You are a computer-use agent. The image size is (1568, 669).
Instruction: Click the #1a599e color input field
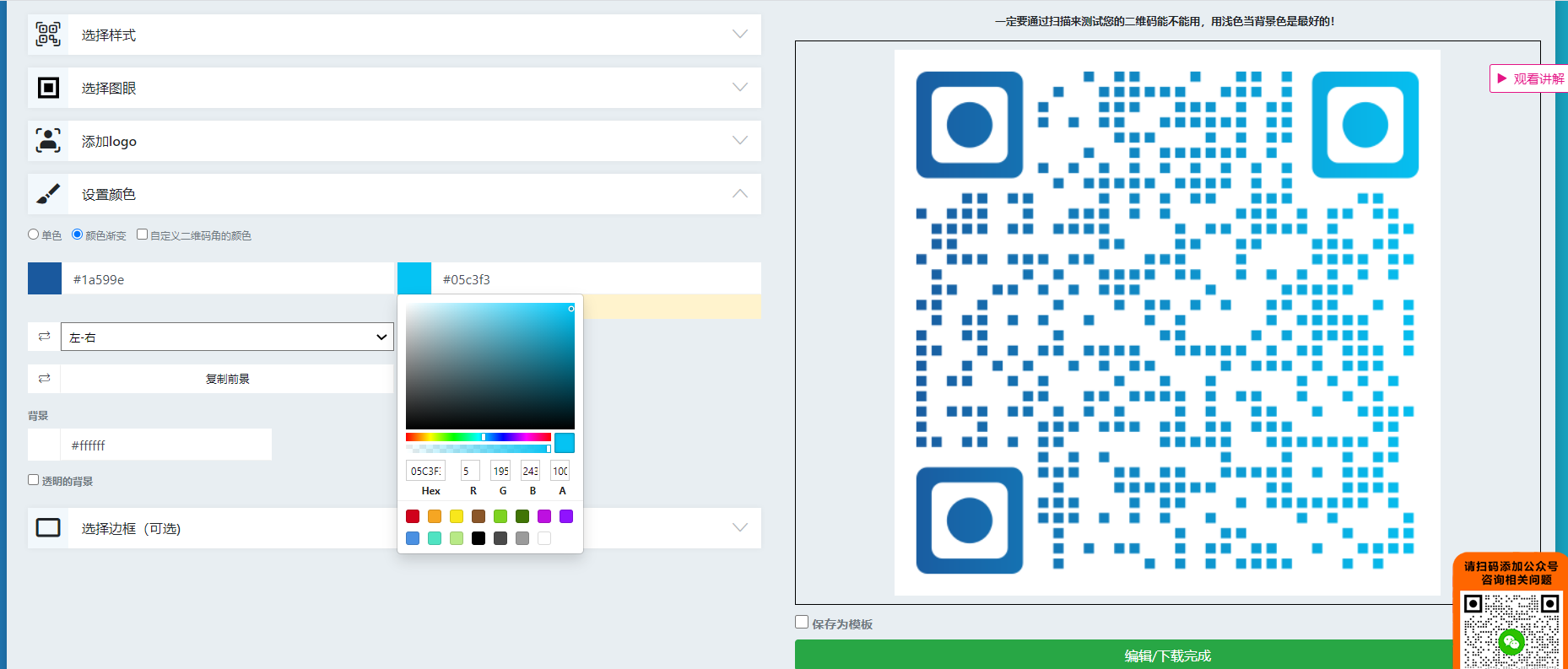click(x=227, y=278)
